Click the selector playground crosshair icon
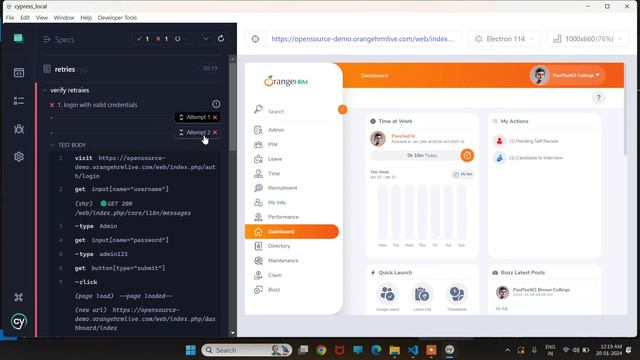The image size is (640, 360). [256, 39]
